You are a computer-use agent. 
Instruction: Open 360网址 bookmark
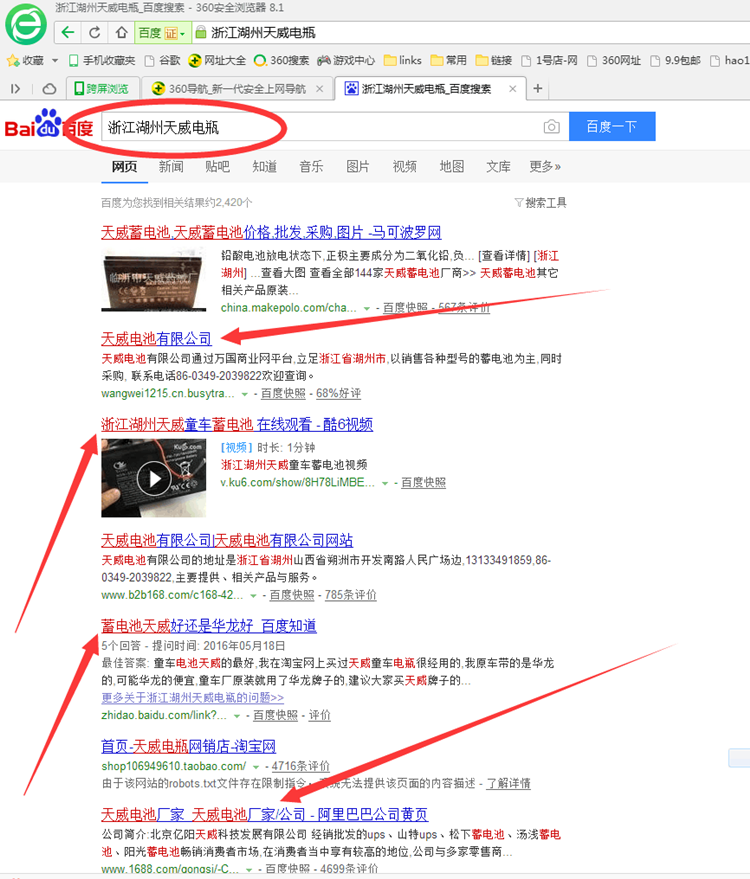pyautogui.click(x=614, y=61)
